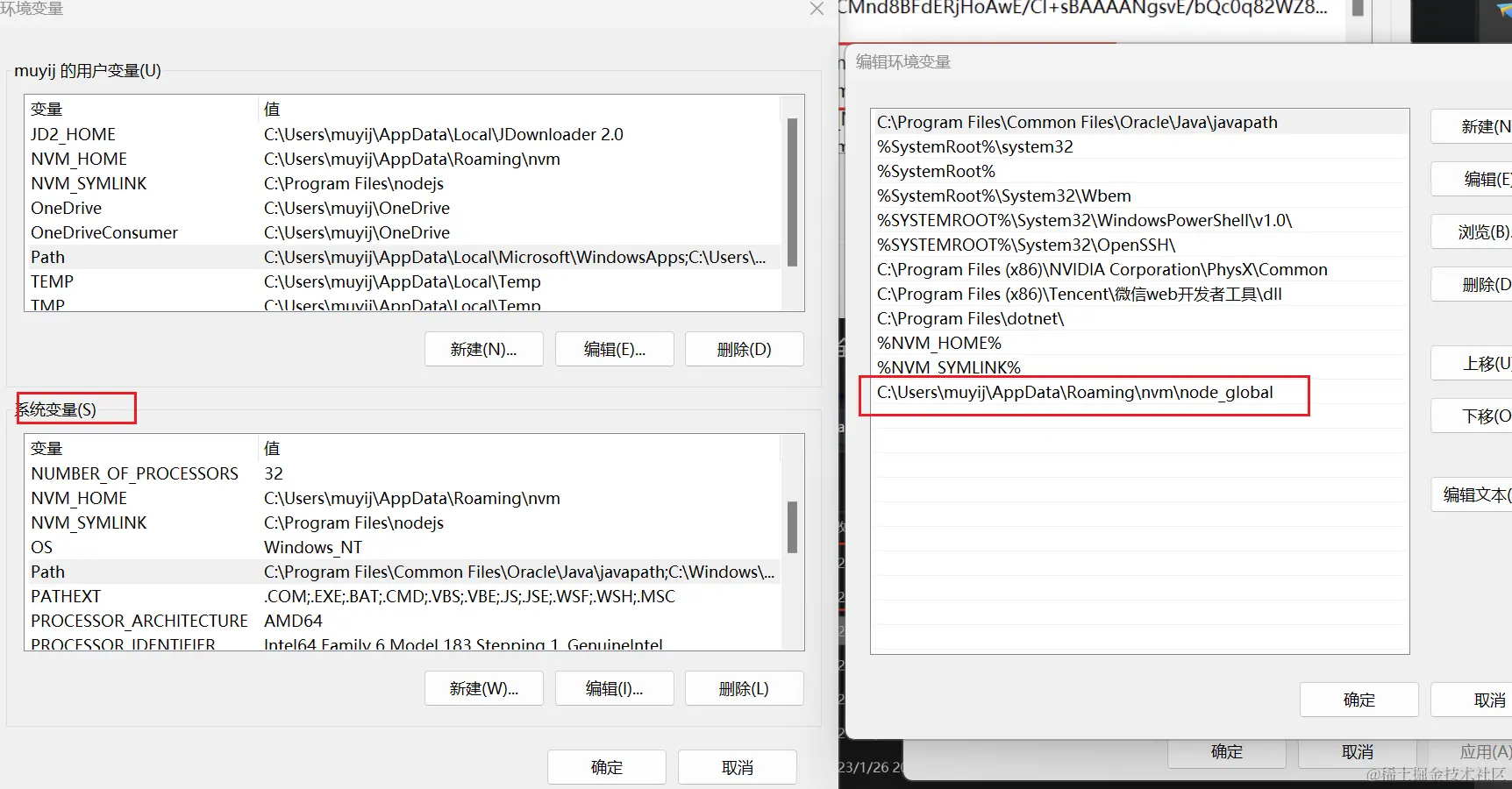The width and height of the screenshot is (1512, 789).
Task: Select Path row in system variables
Action: point(403,572)
